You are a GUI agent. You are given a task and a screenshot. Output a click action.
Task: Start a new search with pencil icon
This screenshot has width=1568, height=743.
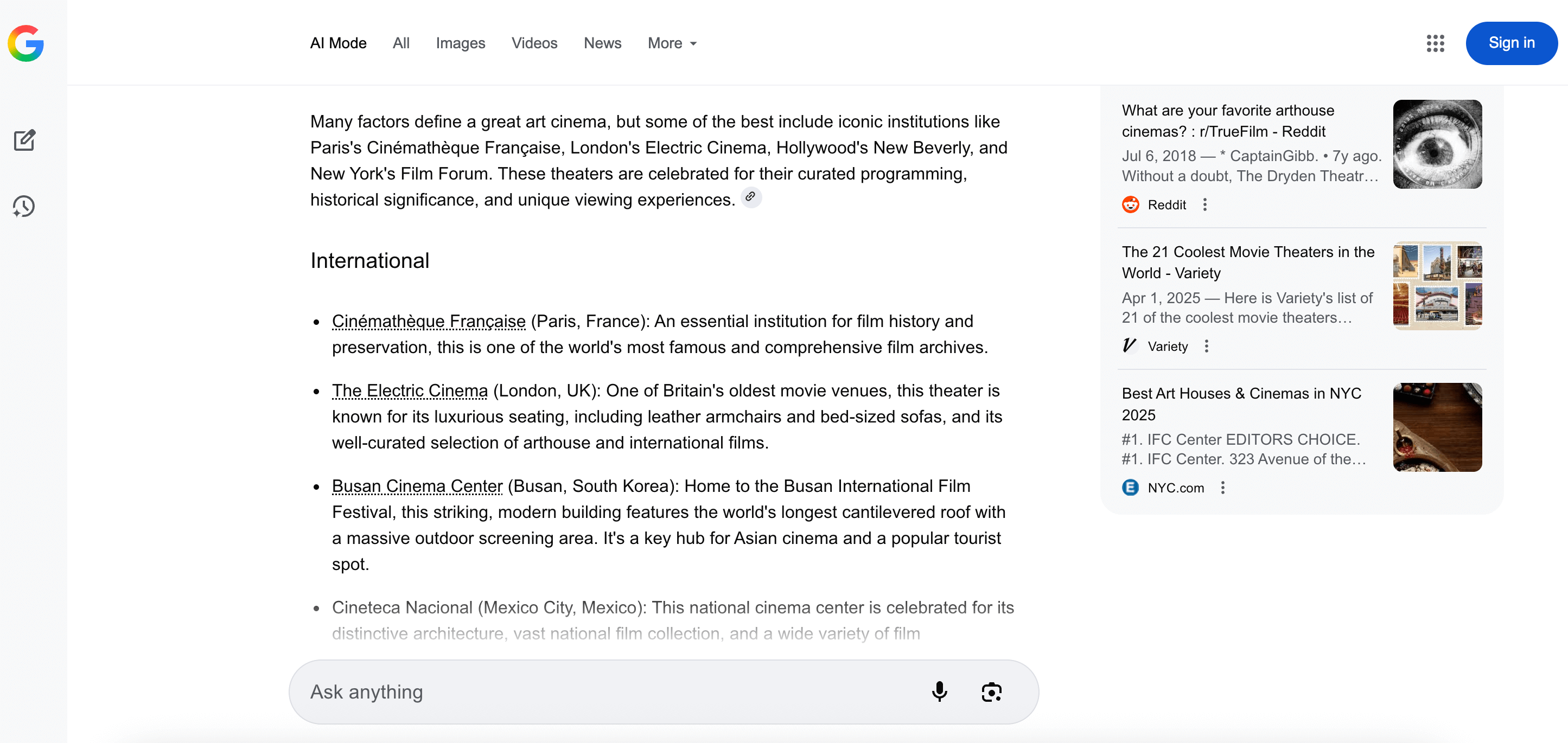[25, 140]
